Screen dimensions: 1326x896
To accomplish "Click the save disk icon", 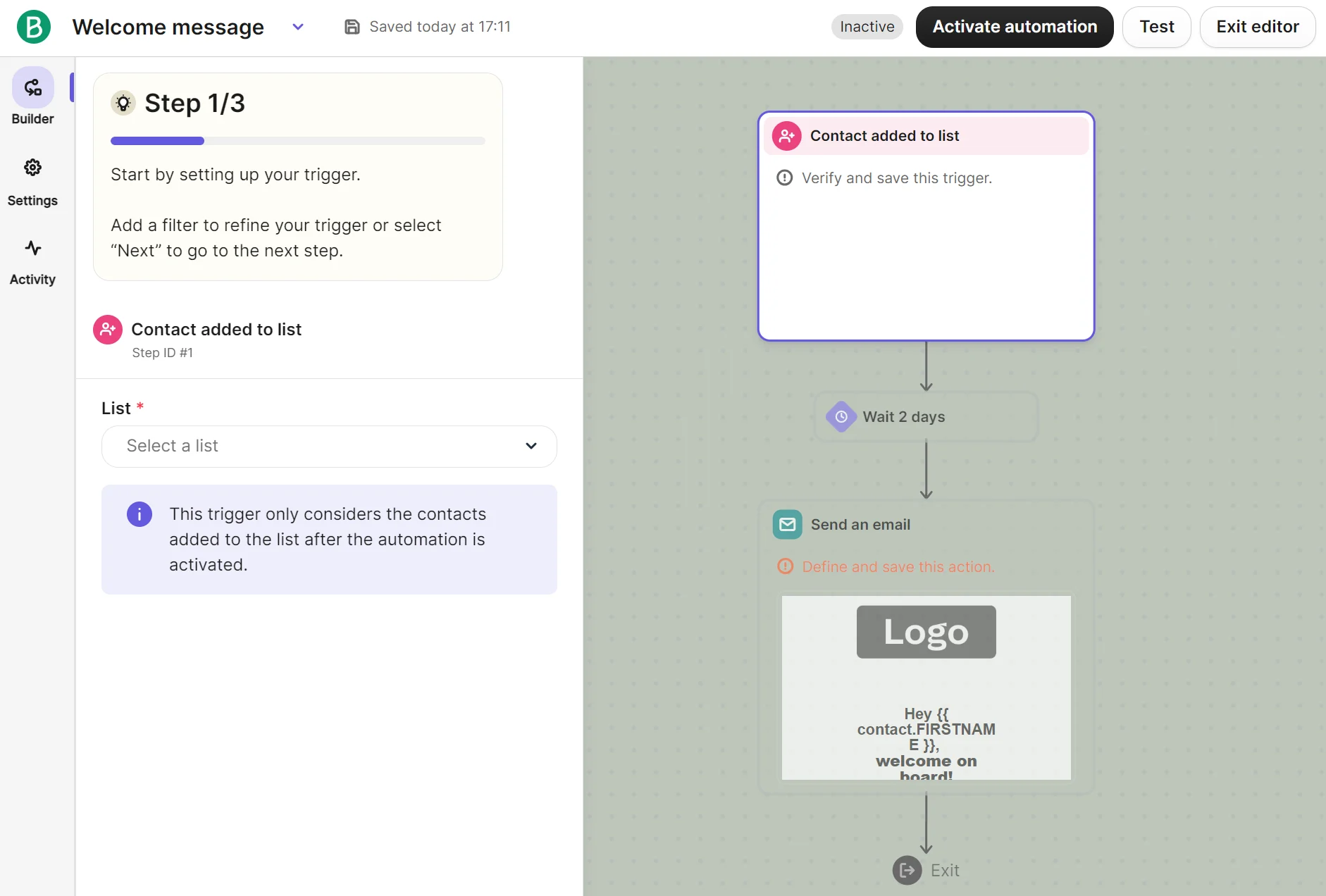I will tap(352, 27).
